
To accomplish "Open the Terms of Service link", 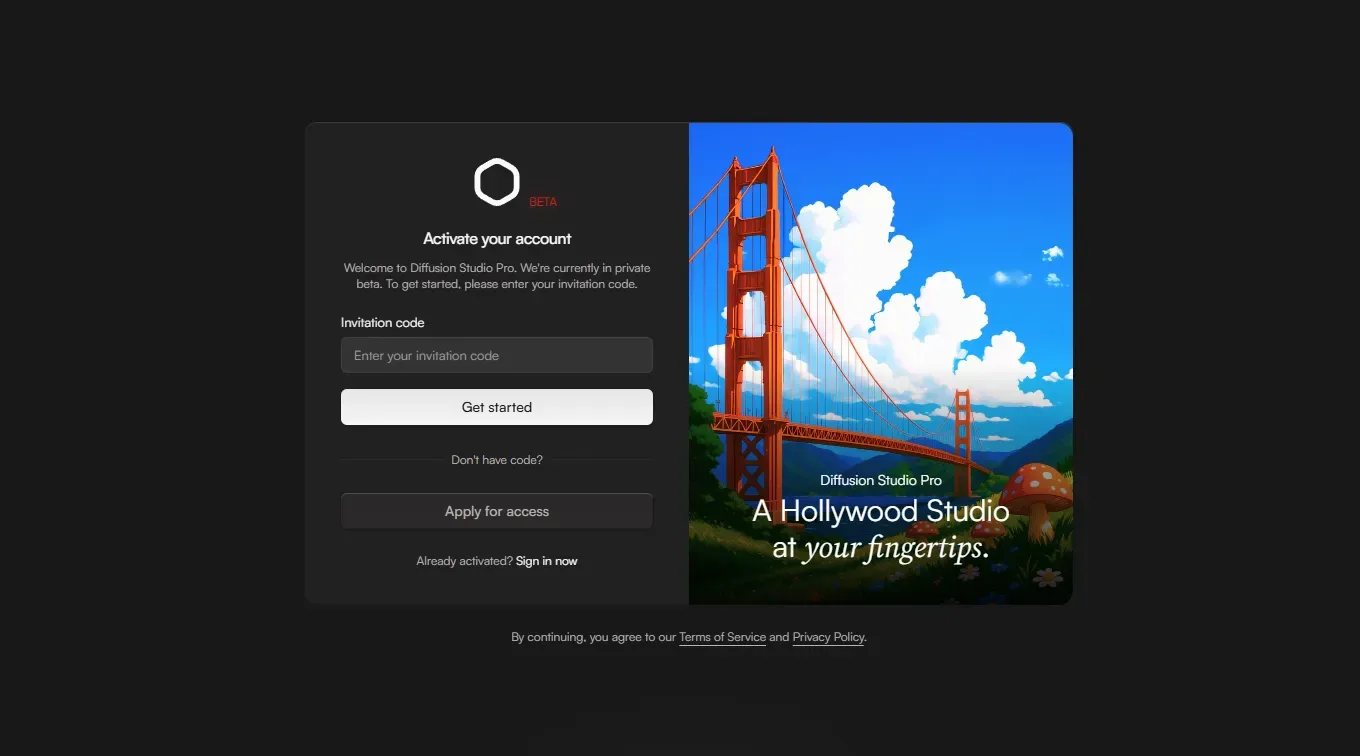I will (x=722, y=637).
